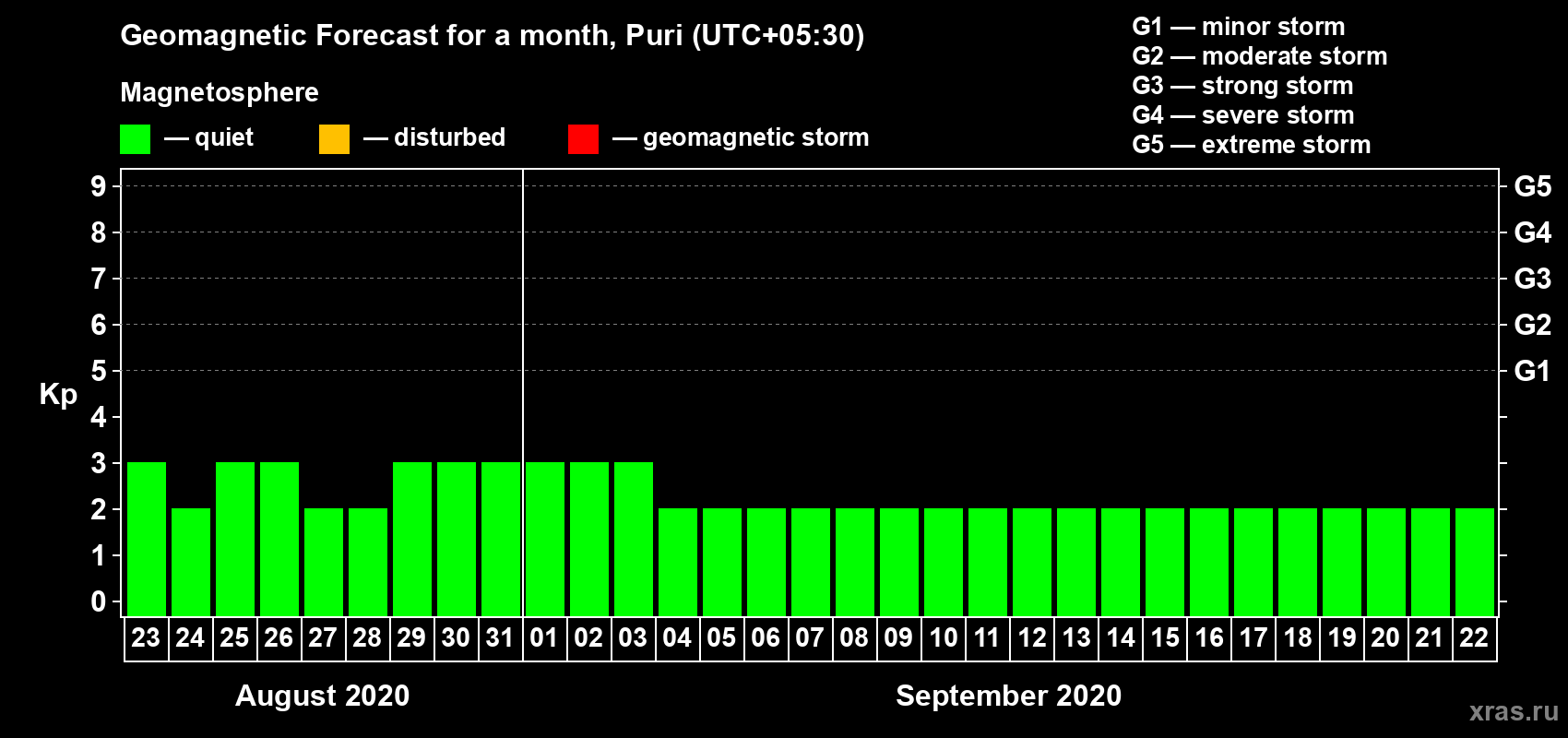1568x738 pixels.
Task: Click the bar for September 22
Action: (1475, 562)
